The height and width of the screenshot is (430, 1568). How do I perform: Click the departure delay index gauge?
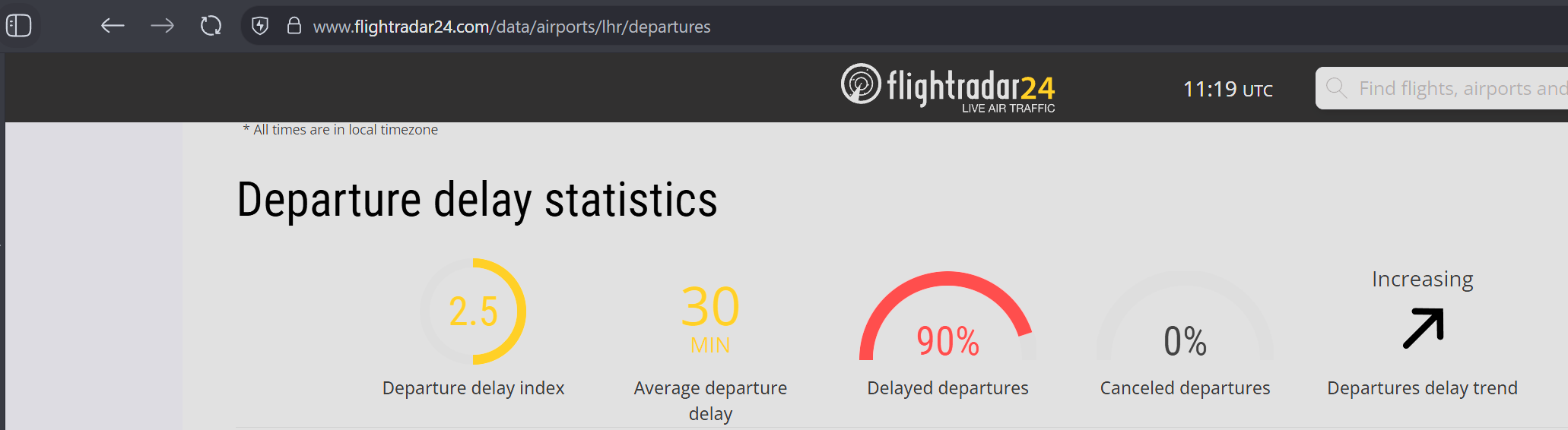(473, 311)
